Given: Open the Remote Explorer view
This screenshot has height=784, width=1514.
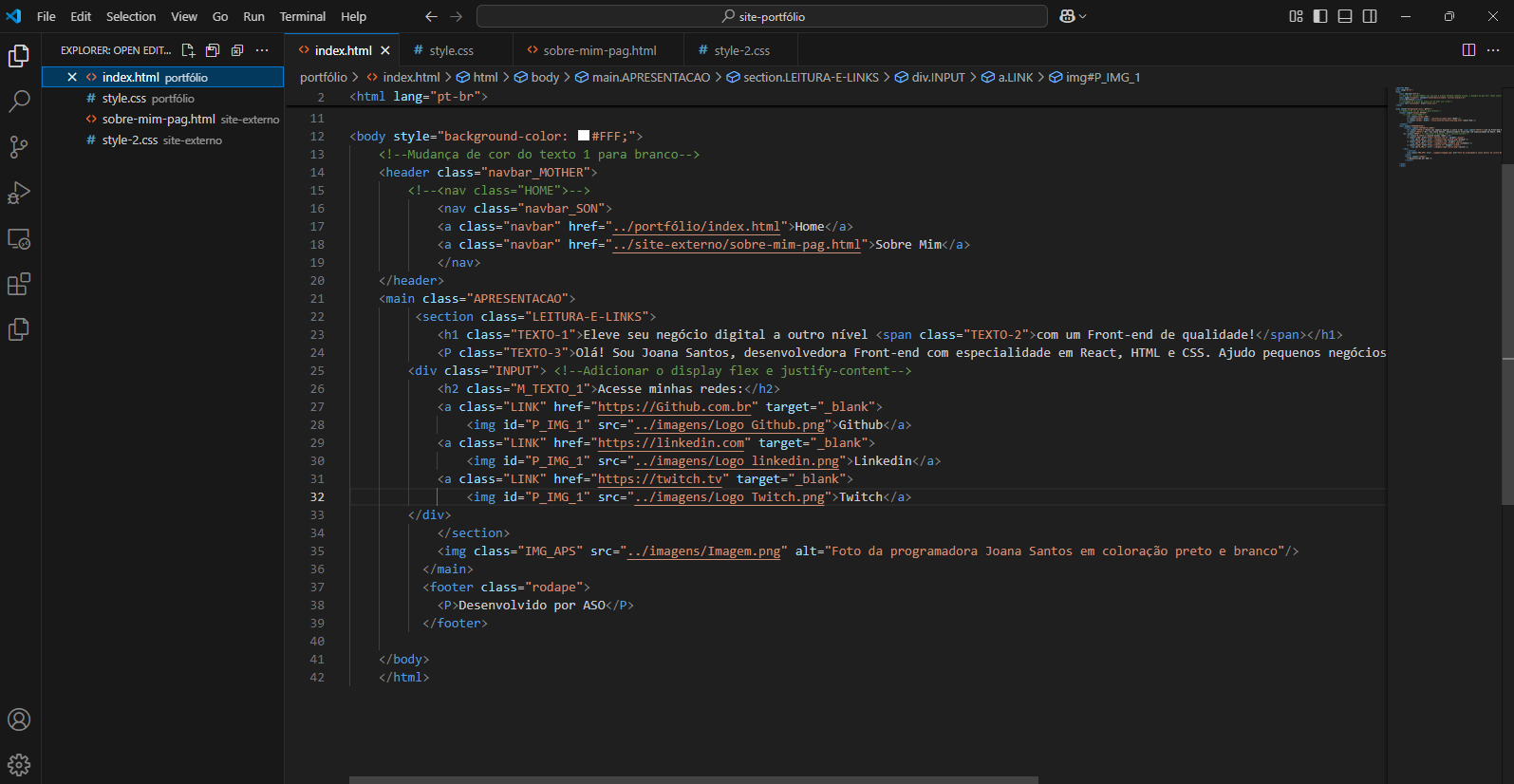Looking at the screenshot, I should tap(19, 238).
